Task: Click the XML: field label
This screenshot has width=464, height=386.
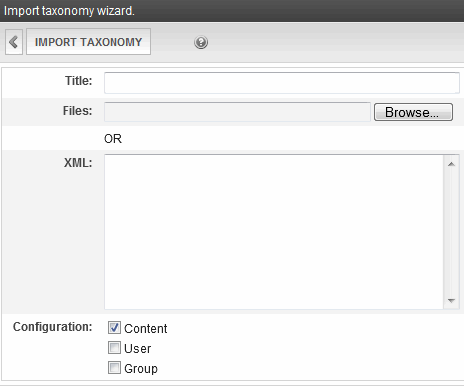Action: (78, 163)
